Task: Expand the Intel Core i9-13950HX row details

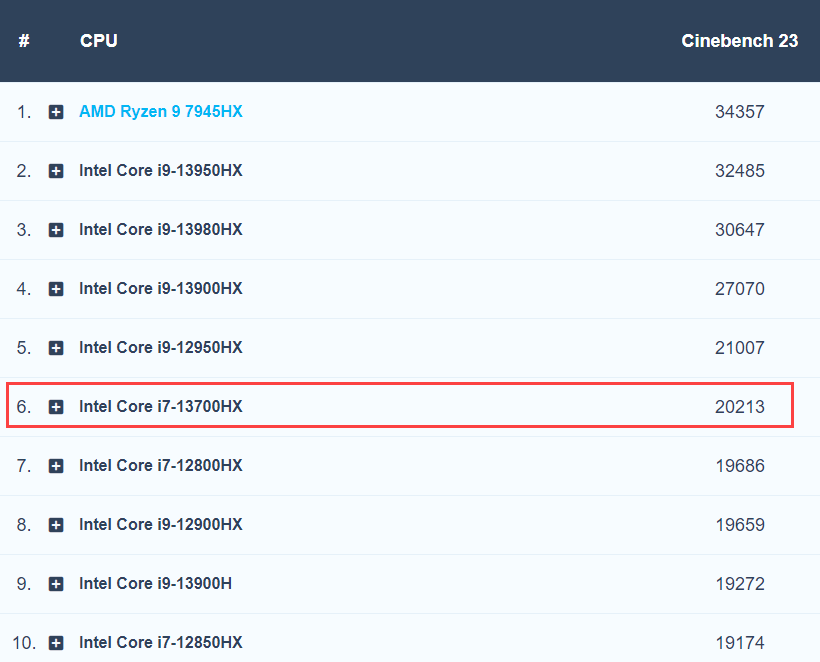Action: (56, 171)
